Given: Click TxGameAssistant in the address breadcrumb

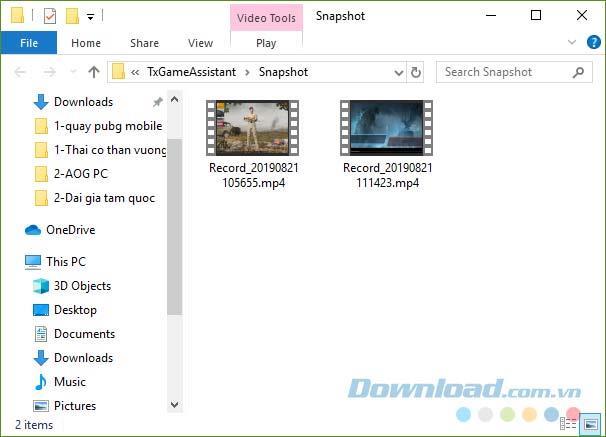Looking at the screenshot, I should 192,72.
